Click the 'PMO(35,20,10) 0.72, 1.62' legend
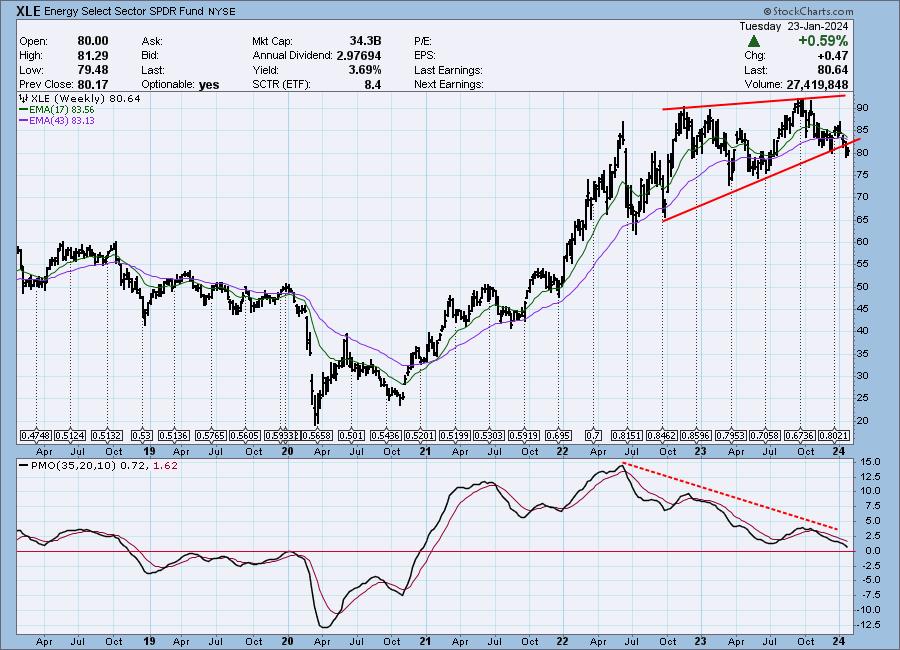Viewport: 900px width, 650px height. [98, 466]
